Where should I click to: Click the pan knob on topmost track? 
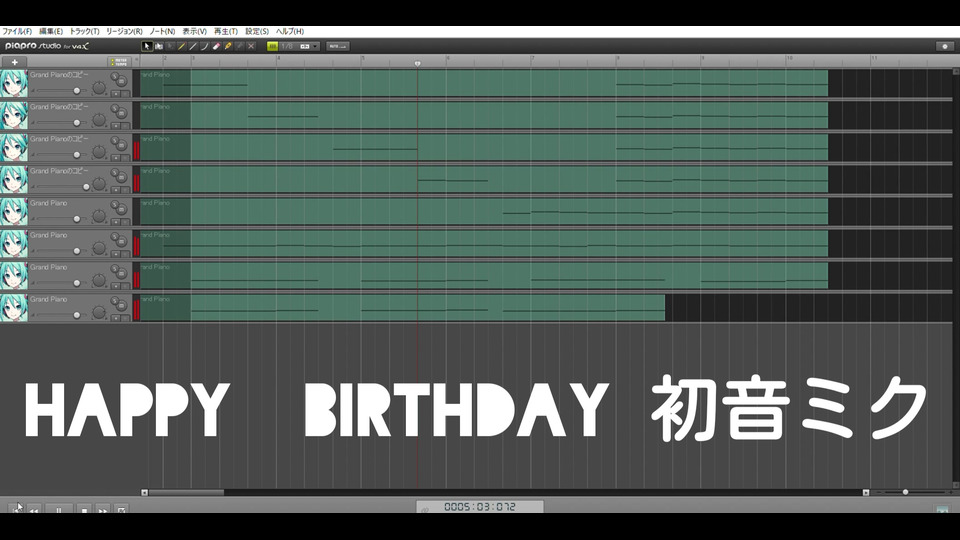pyautogui.click(x=99, y=88)
